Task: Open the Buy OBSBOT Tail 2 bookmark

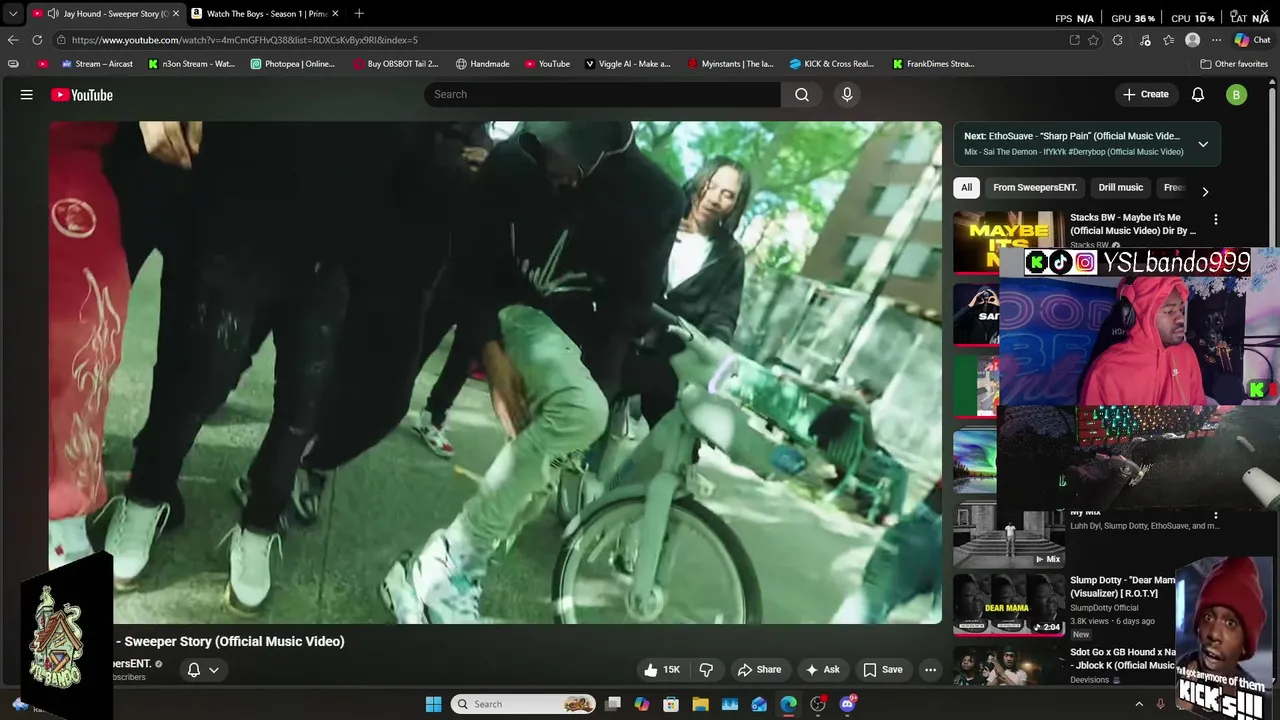Action: tap(396, 64)
